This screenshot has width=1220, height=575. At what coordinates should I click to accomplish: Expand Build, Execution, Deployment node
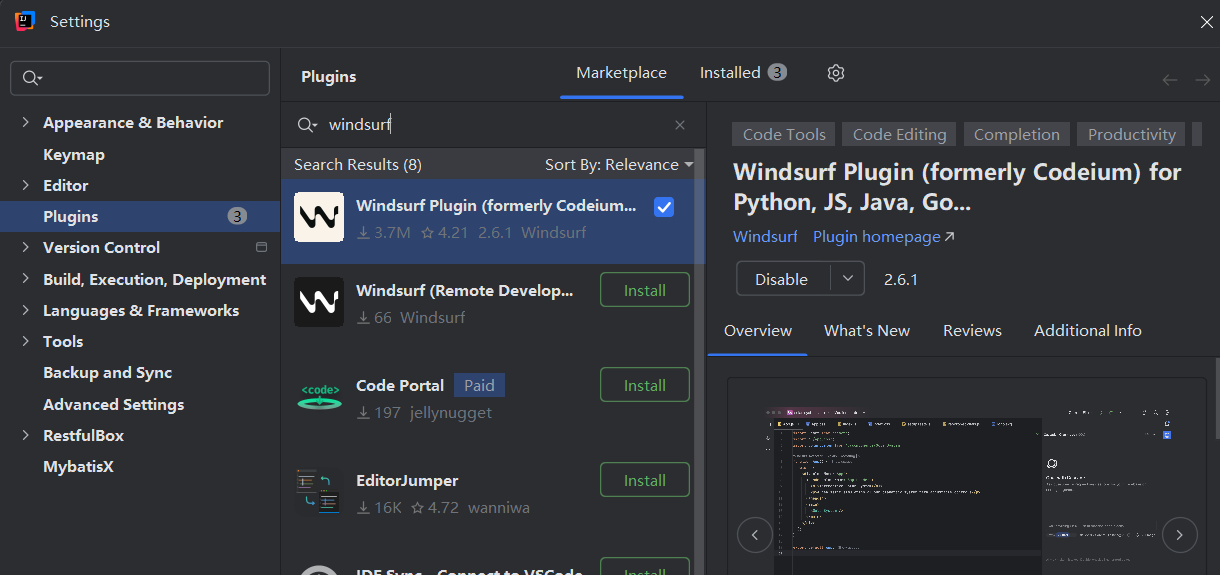pos(25,279)
